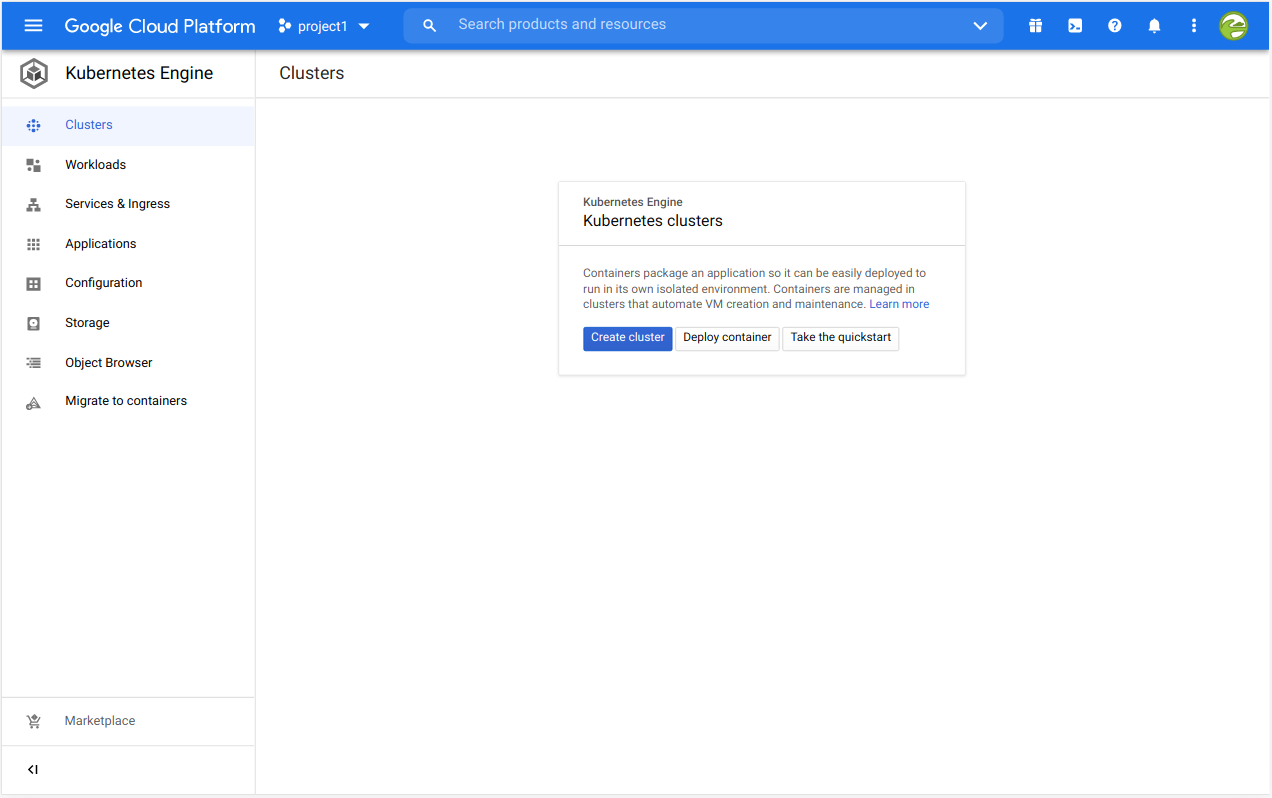Select the Migrate to containers icon
The height and width of the screenshot is (798, 1272).
pyautogui.click(x=33, y=402)
